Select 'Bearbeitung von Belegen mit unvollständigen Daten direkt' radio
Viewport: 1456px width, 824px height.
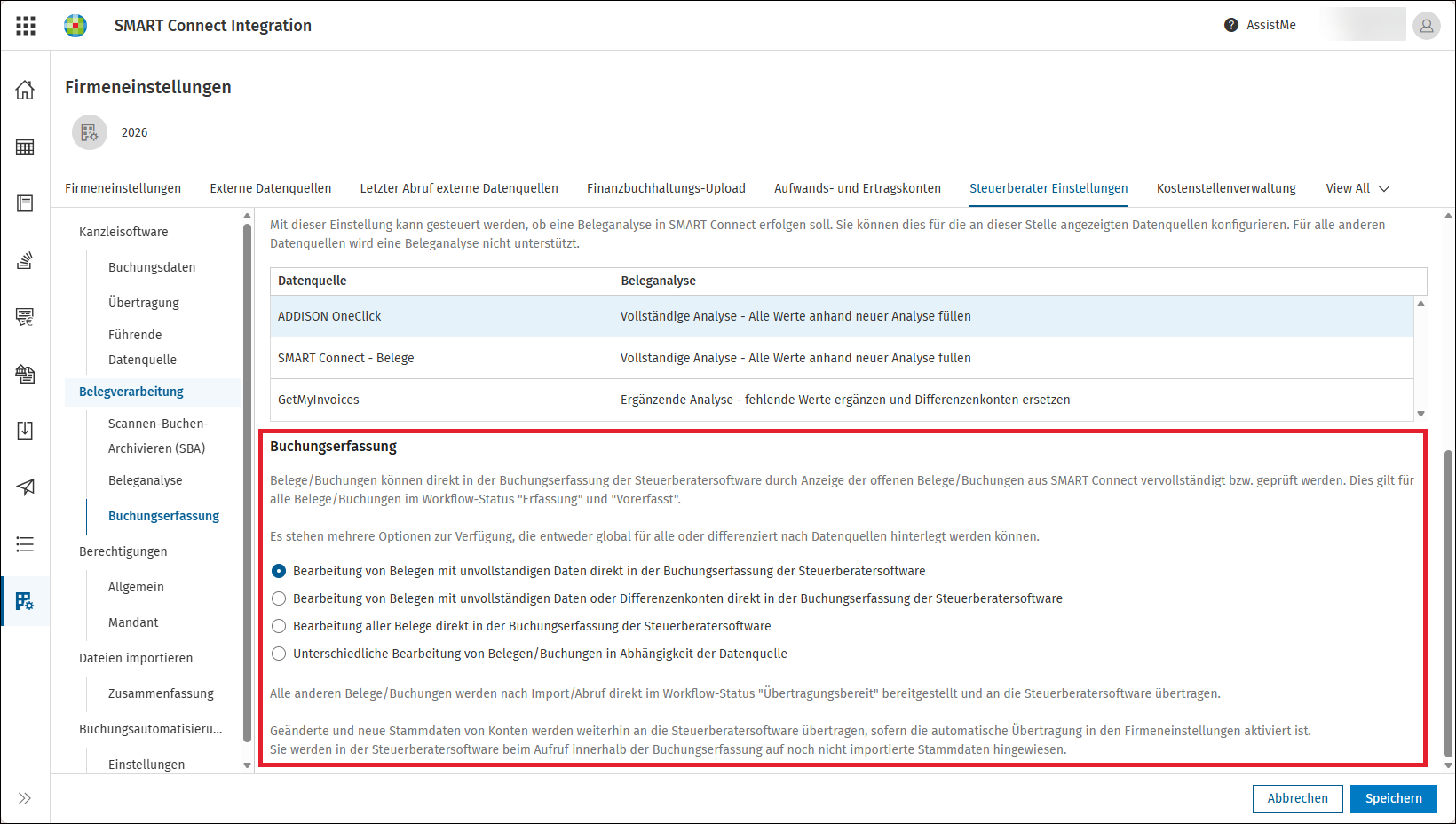(x=279, y=571)
